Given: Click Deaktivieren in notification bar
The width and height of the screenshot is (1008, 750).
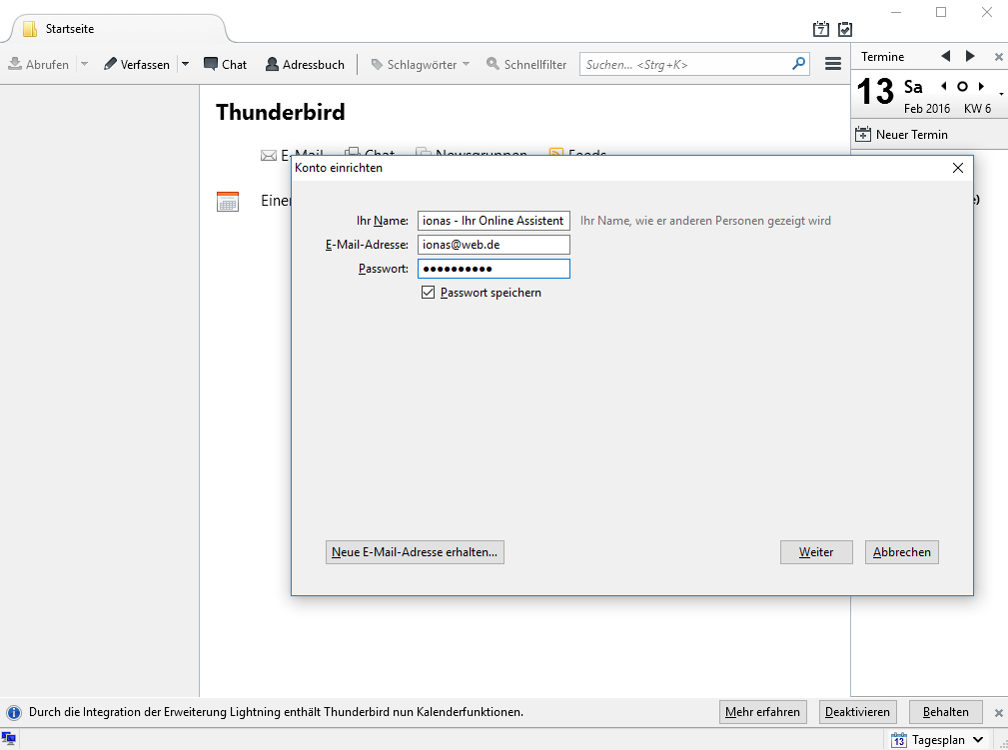Looking at the screenshot, I should [x=858, y=712].
